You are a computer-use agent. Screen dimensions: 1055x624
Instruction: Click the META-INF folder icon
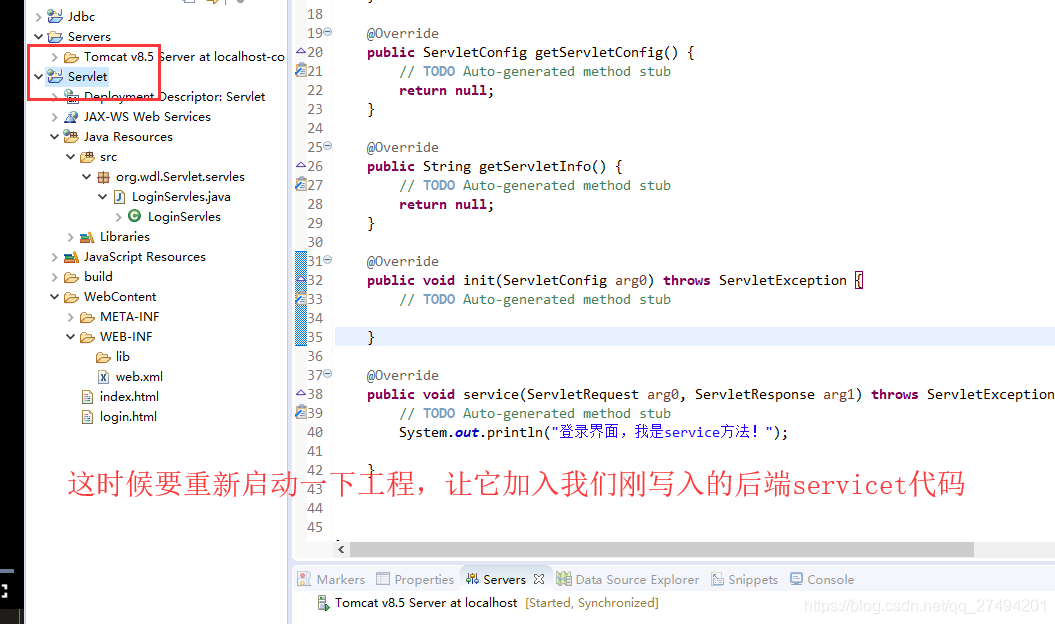coord(87,317)
